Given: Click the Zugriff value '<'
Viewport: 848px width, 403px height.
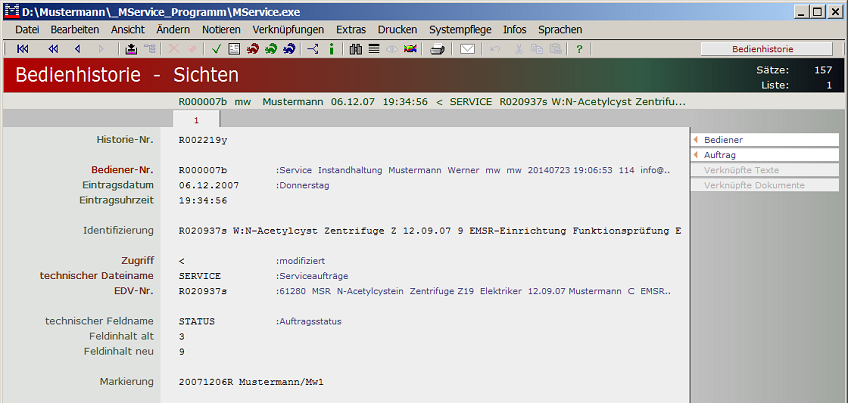Looking at the screenshot, I should [x=181, y=261].
